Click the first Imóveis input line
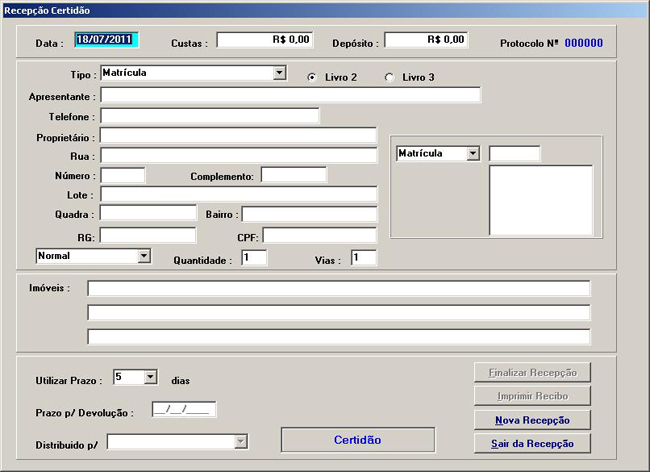Screen dimensions: 650x472 [339, 288]
